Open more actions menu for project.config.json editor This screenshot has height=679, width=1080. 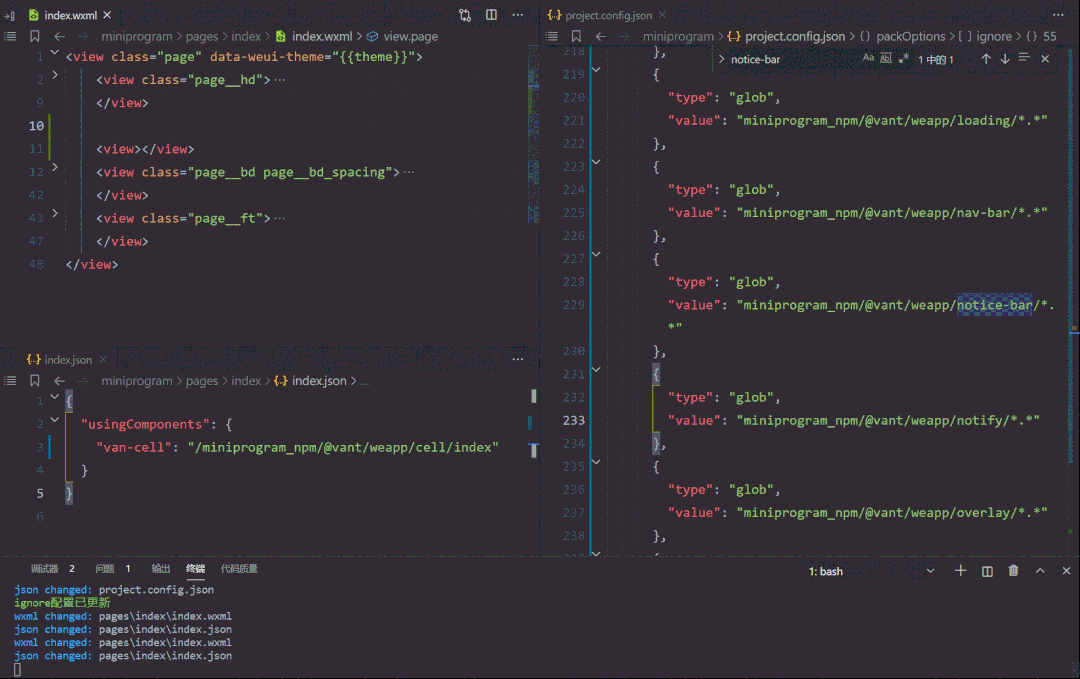pos(1058,15)
